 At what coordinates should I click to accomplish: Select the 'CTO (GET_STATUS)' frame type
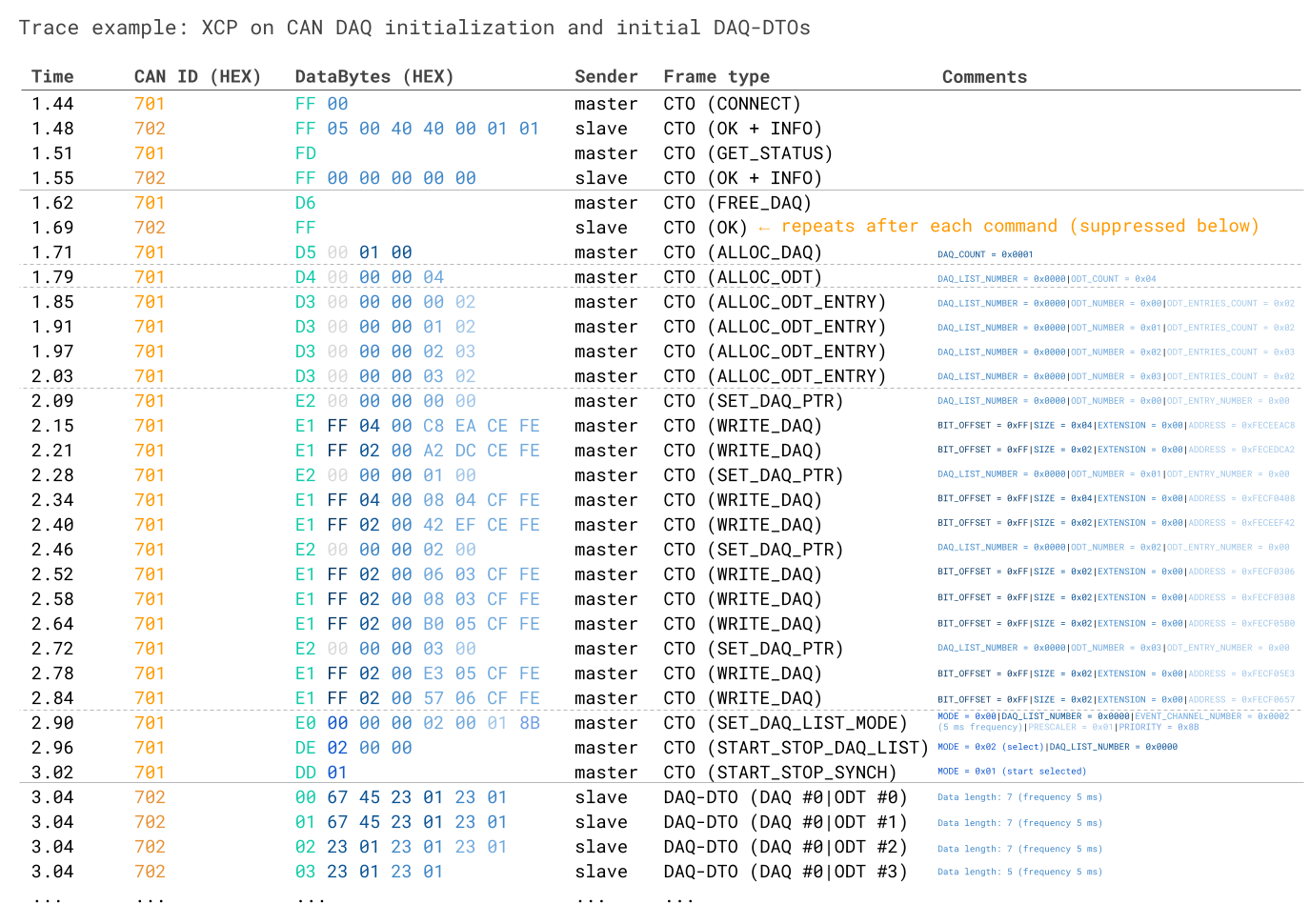[748, 153]
